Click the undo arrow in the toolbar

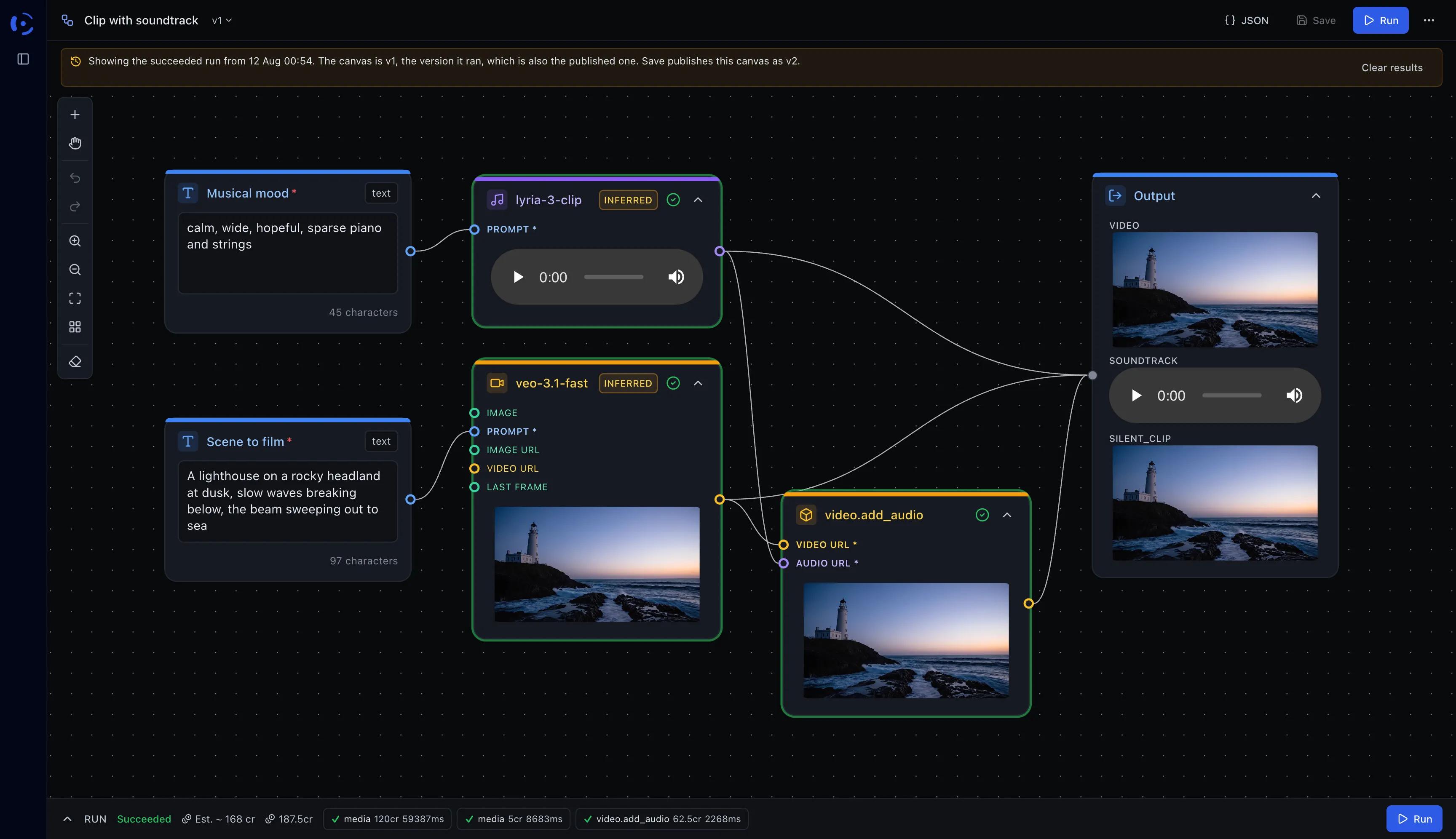(75, 177)
